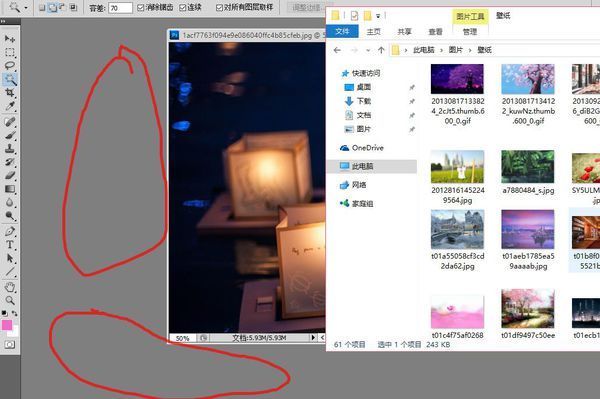
Task: Switch to the 查看 ribbon tab
Action: click(x=435, y=32)
